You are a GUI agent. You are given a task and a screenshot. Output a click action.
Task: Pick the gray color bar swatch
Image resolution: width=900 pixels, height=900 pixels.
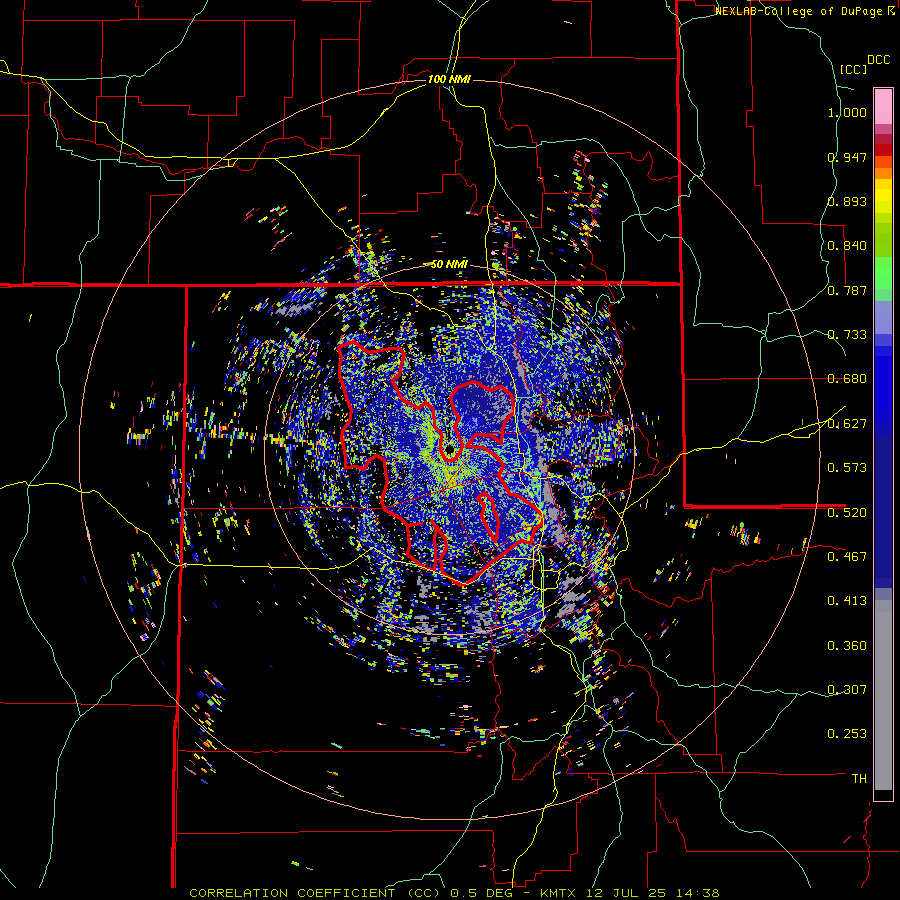point(883,695)
